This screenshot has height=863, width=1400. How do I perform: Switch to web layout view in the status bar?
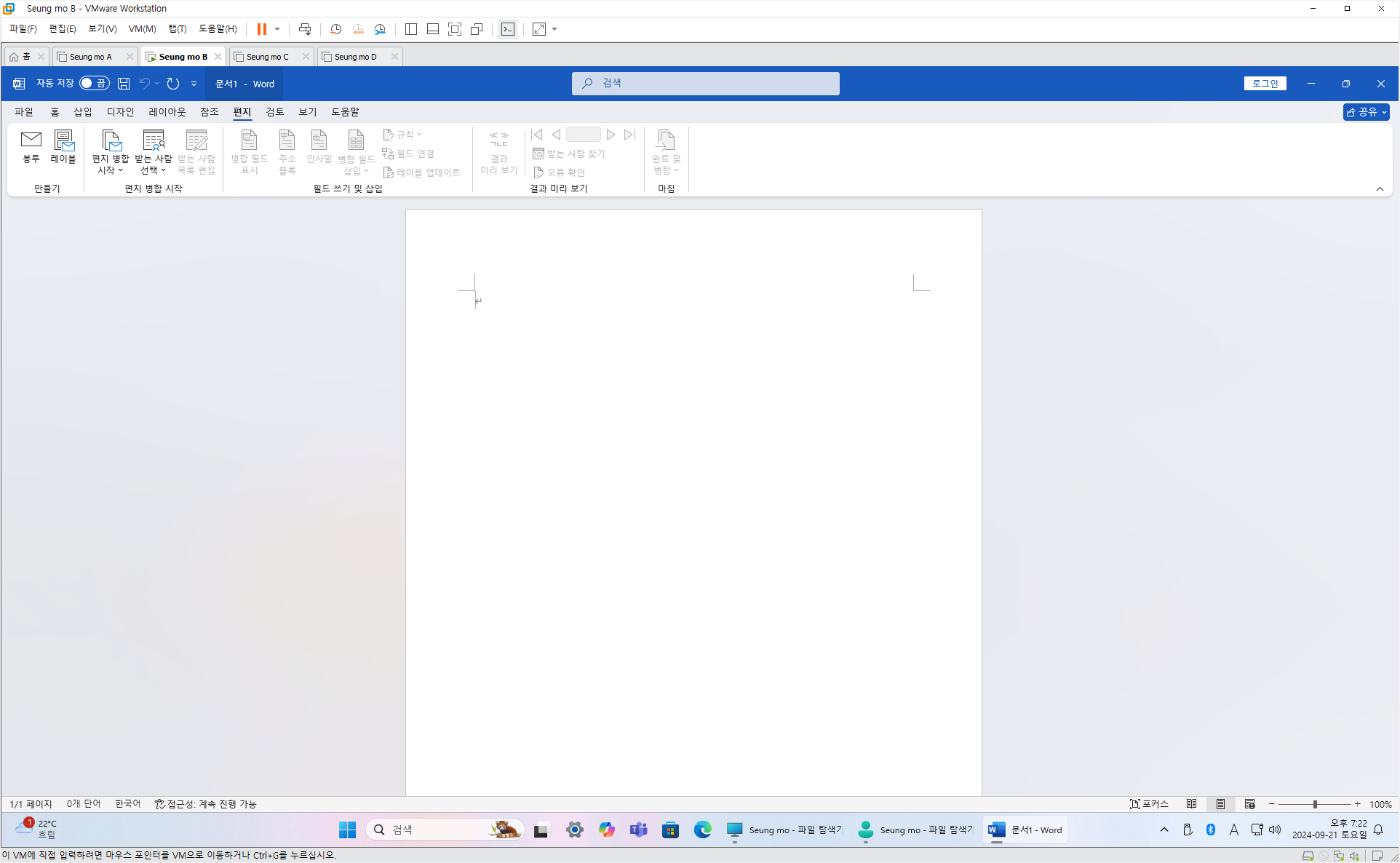[x=1249, y=804]
